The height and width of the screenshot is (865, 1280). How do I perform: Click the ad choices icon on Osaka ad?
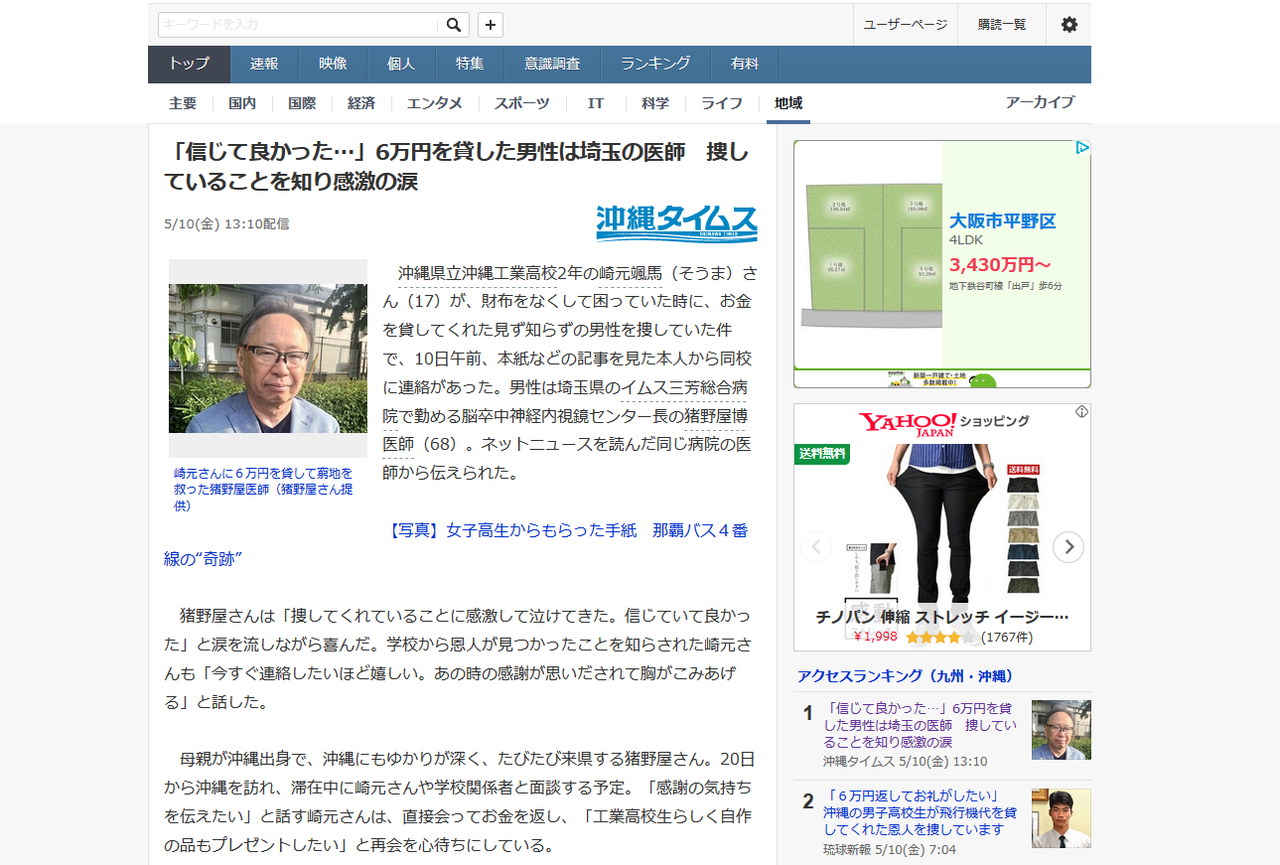click(x=1082, y=148)
